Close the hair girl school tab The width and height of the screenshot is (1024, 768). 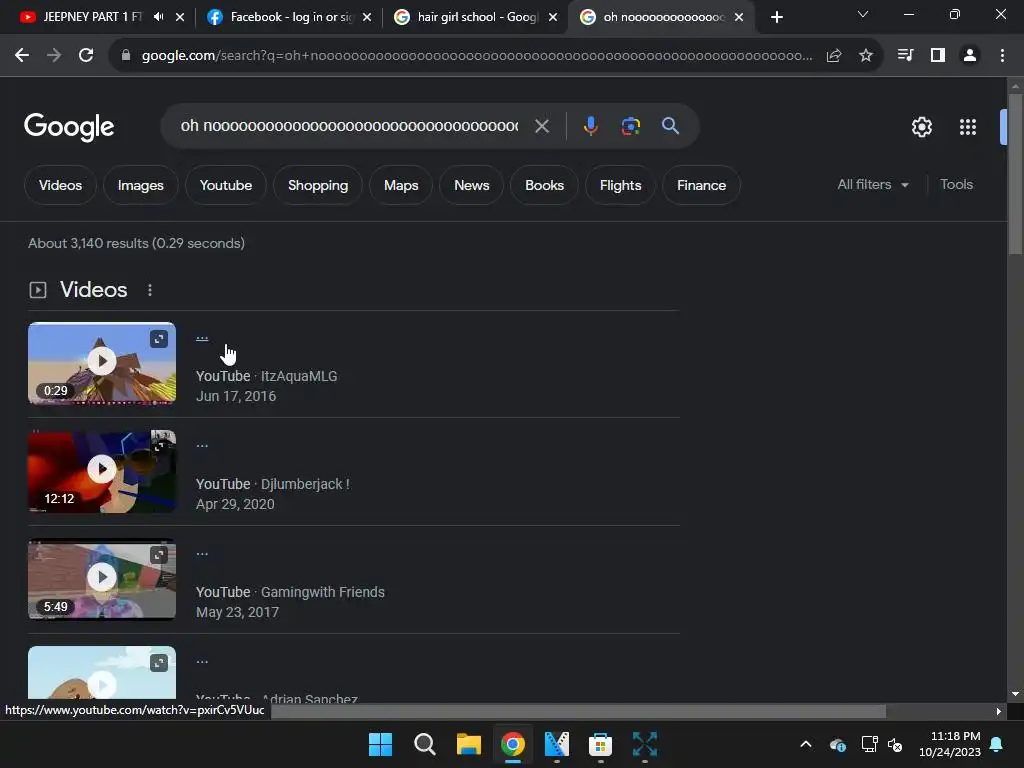pos(553,17)
